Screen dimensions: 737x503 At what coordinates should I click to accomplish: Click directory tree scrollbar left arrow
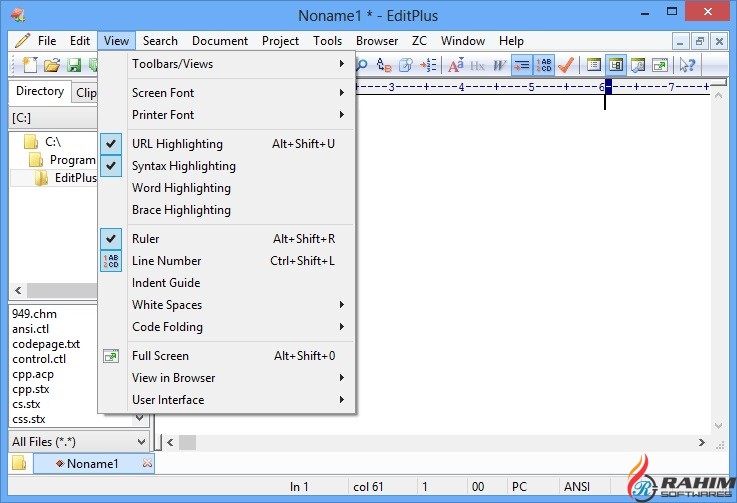point(18,291)
